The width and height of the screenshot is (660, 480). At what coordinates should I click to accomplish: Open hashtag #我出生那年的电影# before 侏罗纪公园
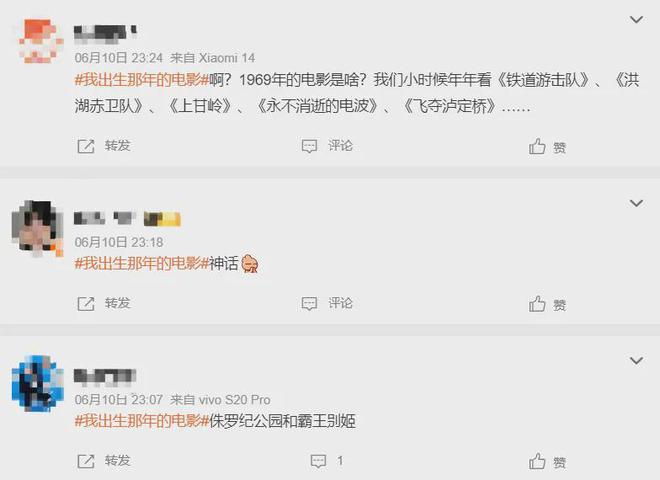coord(142,421)
